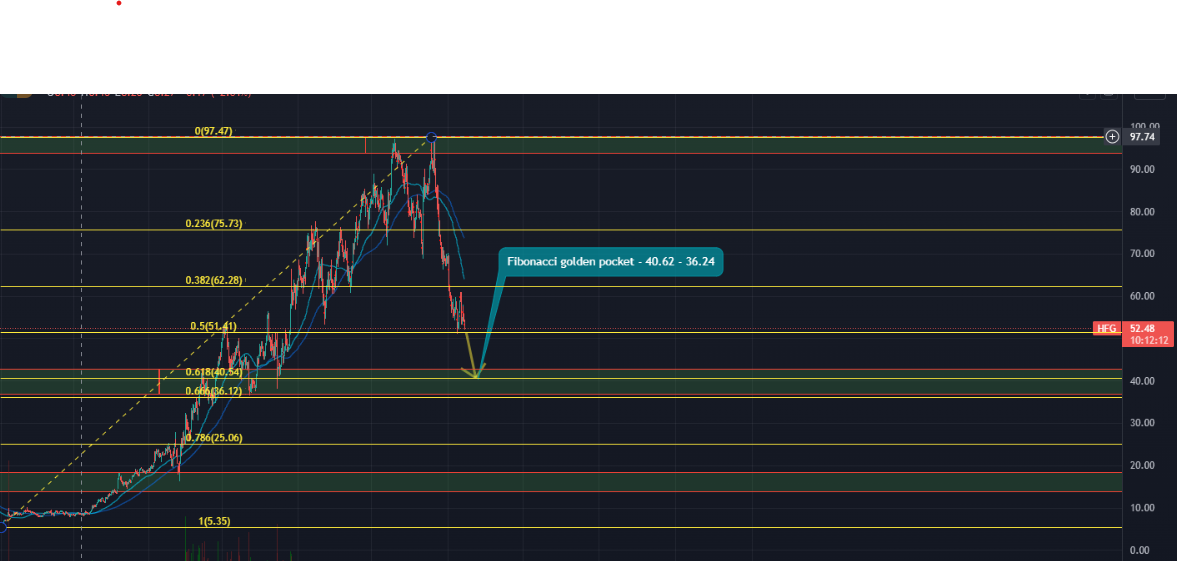Click the 0.666(36.12) Fibonacci level label
Screen dimensions: 1177x561
(x=214, y=391)
